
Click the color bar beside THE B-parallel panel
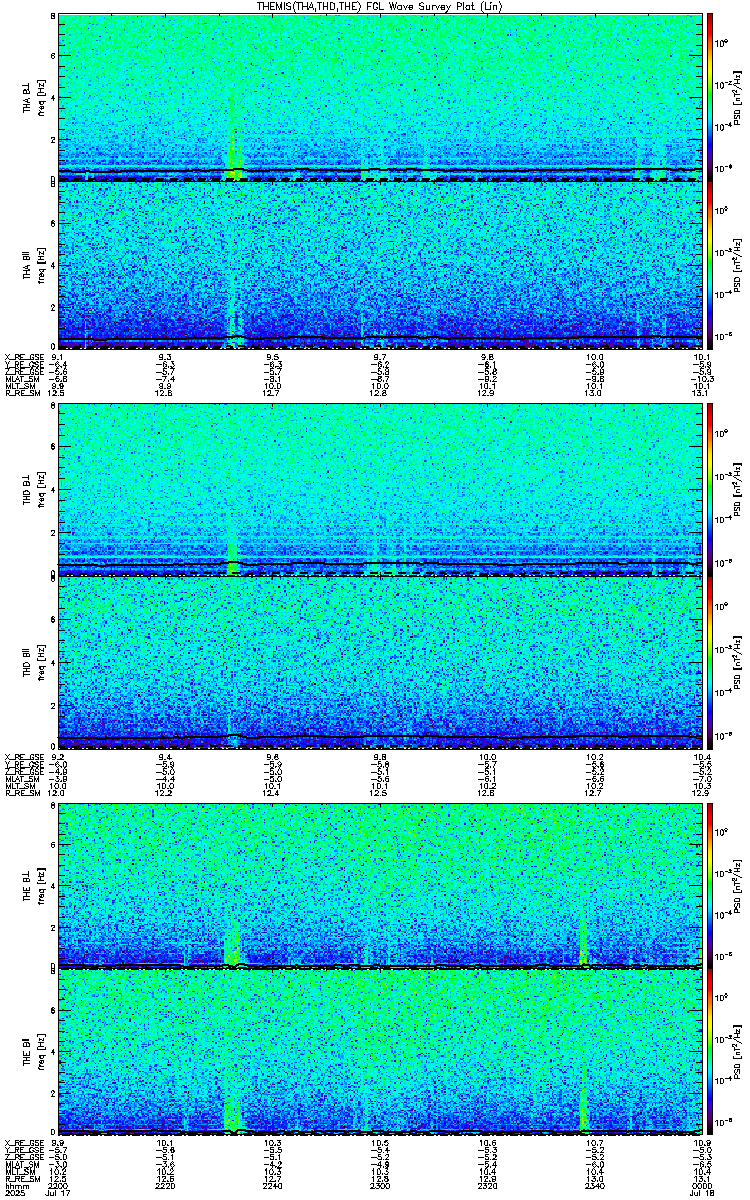coord(710,1053)
